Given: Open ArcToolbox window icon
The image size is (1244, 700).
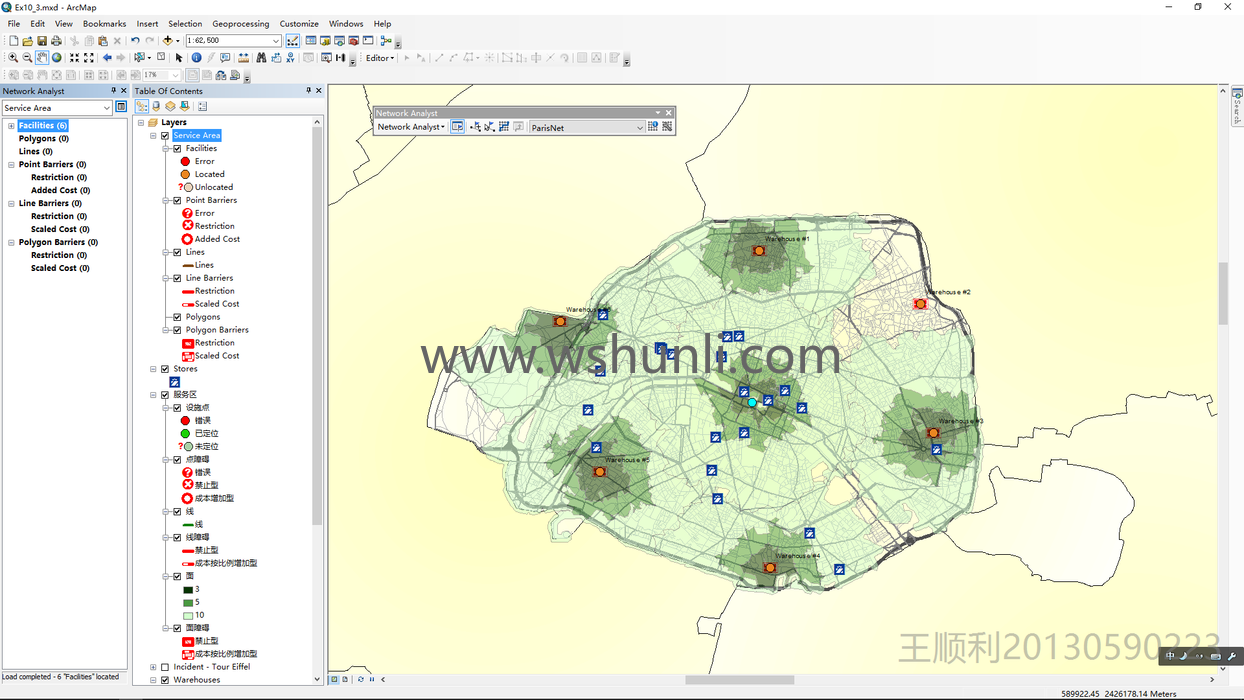Looking at the screenshot, I should coord(354,41).
